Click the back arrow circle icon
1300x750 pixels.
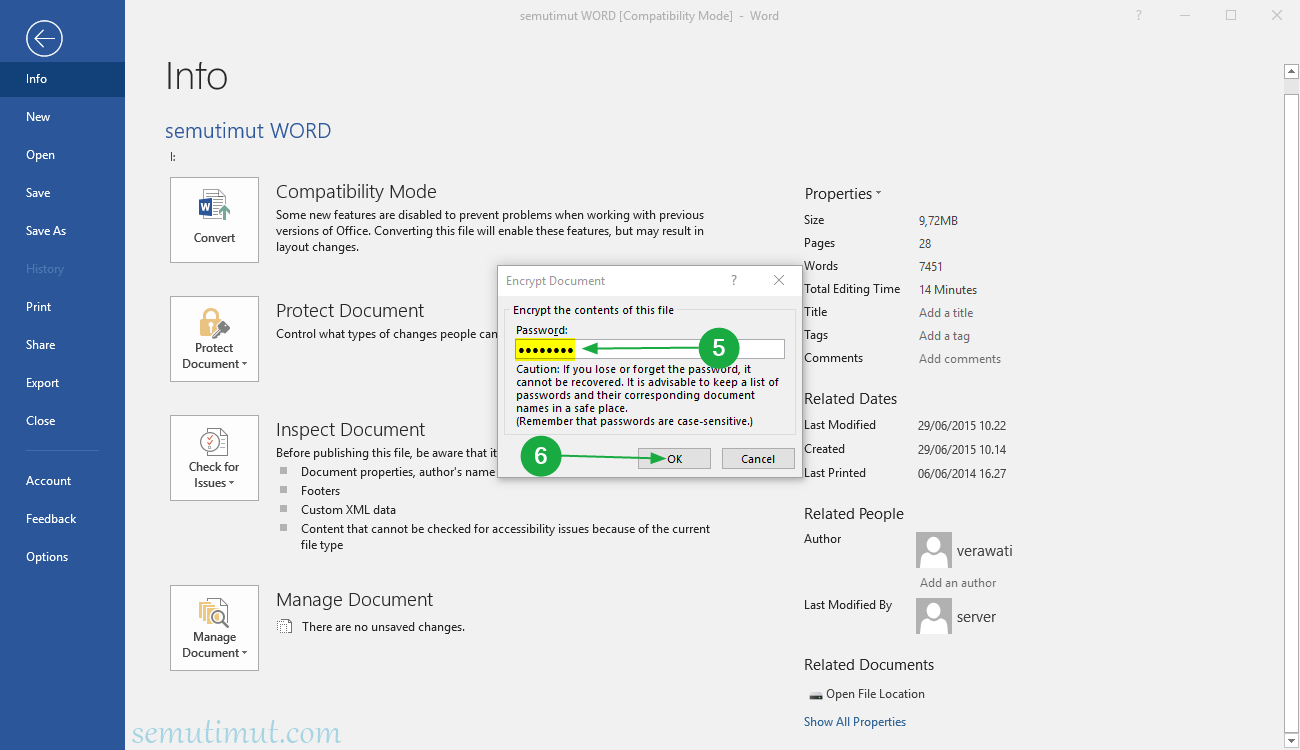[45, 39]
